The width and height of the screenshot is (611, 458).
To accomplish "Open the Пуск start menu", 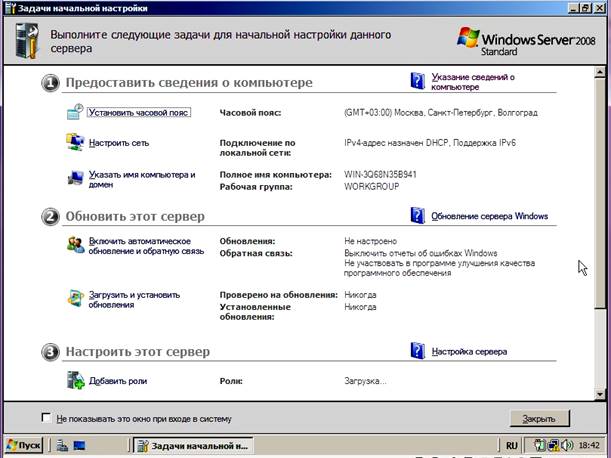I will tap(24, 445).
